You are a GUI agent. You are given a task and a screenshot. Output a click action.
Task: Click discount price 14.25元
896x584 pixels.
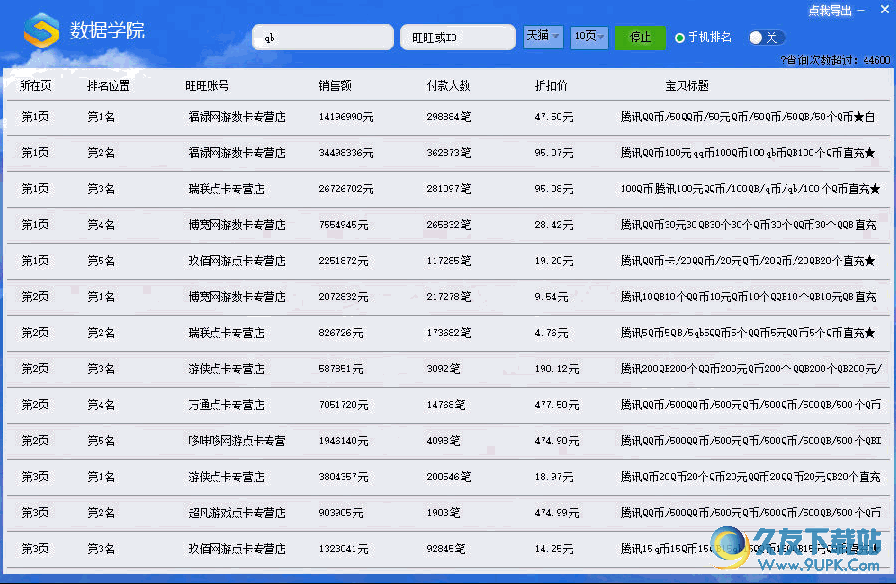pos(554,549)
